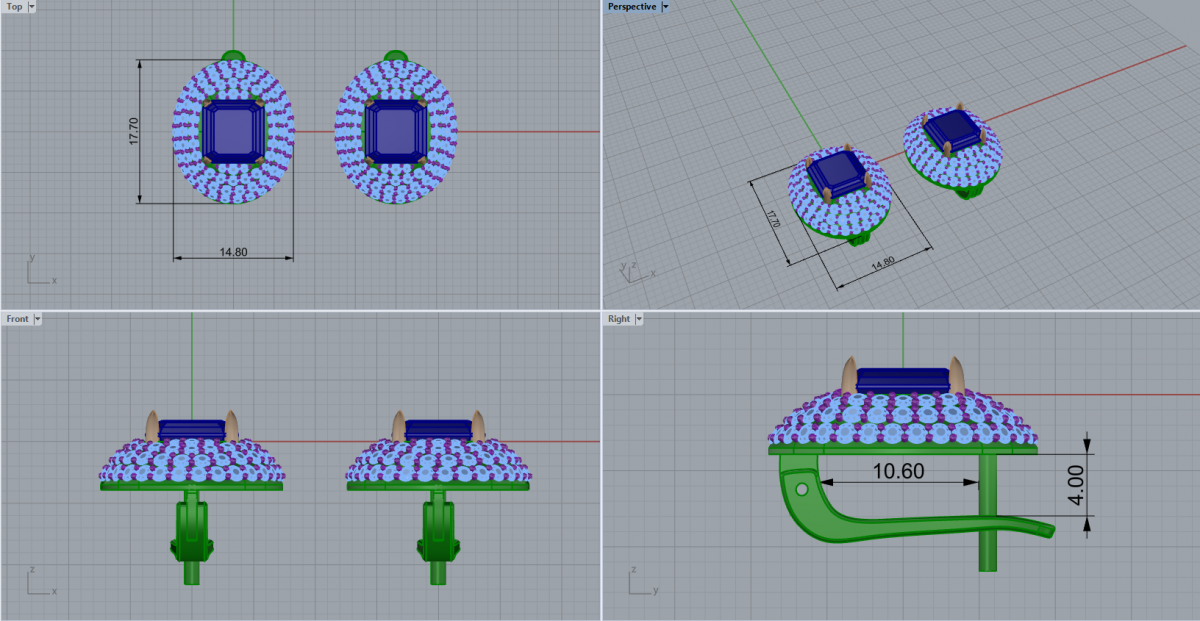Click the XYZ axis icon in Perspective viewport
The height and width of the screenshot is (621, 1200).
click(x=638, y=270)
